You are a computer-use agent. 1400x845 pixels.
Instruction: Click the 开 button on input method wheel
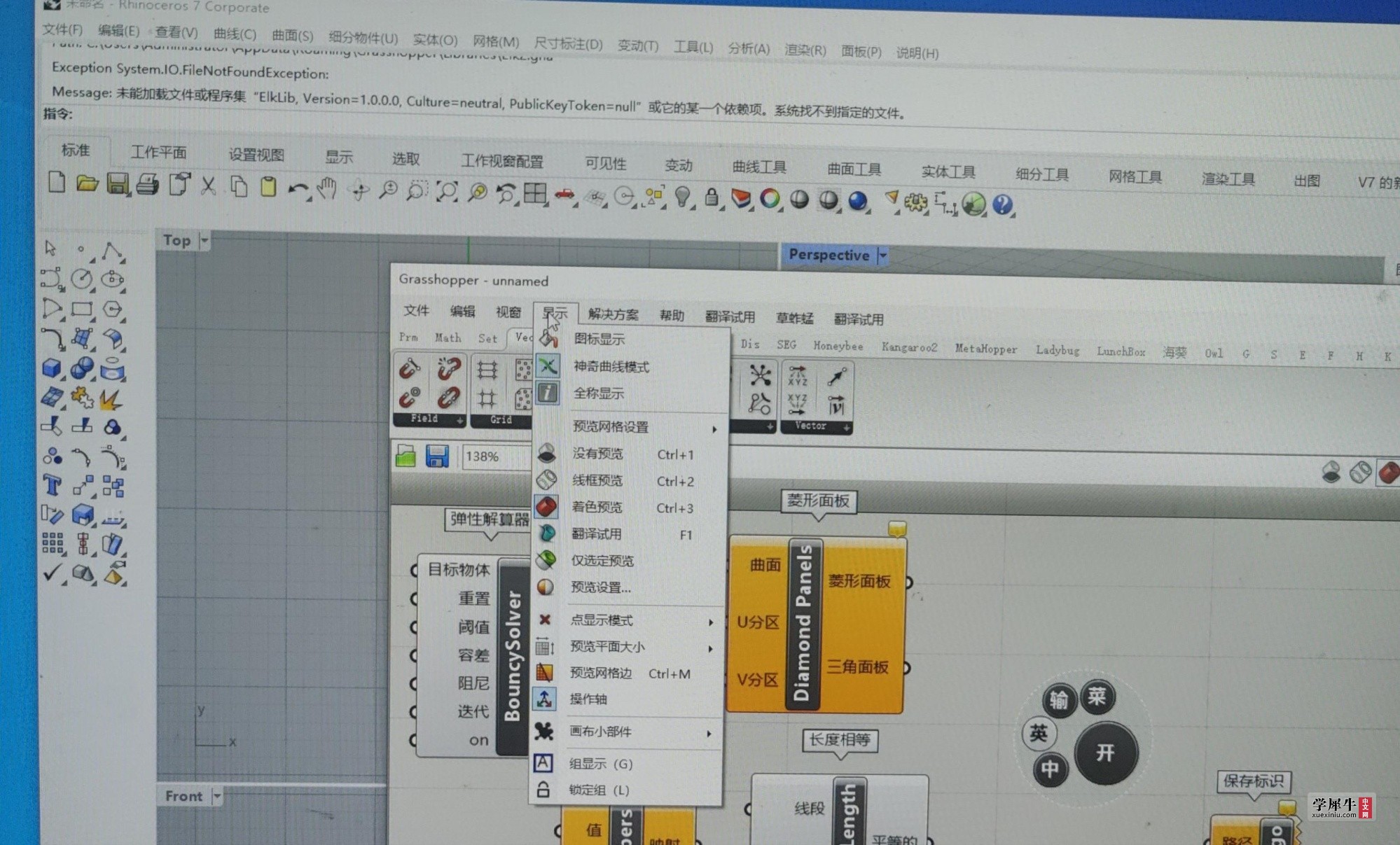pyautogui.click(x=1106, y=753)
